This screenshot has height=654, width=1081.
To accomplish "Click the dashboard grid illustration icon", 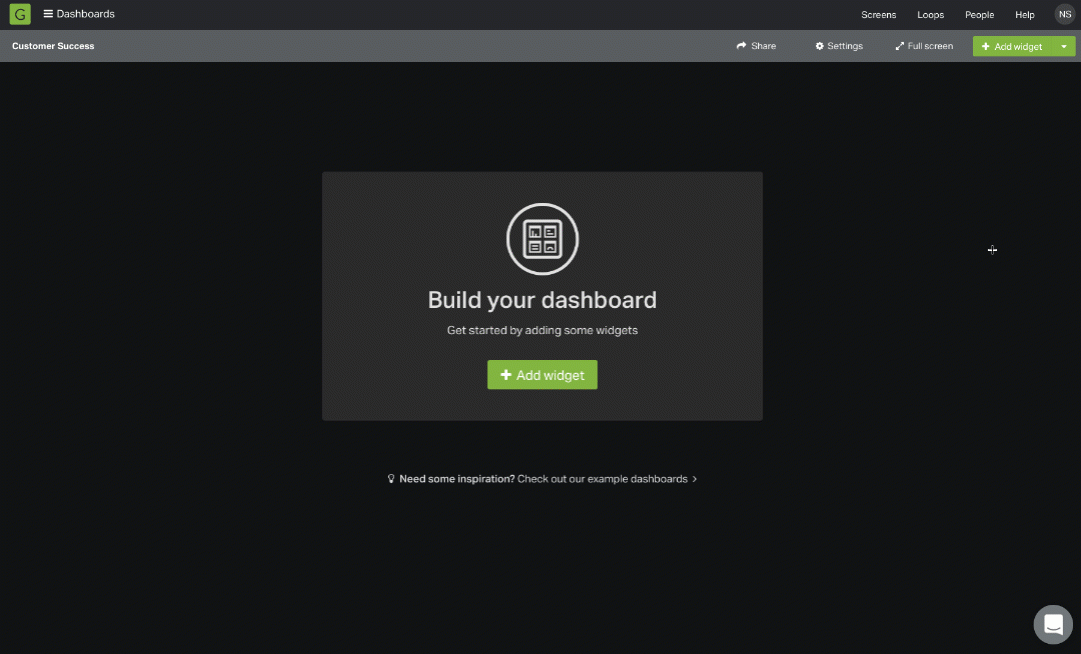I will [542, 239].
